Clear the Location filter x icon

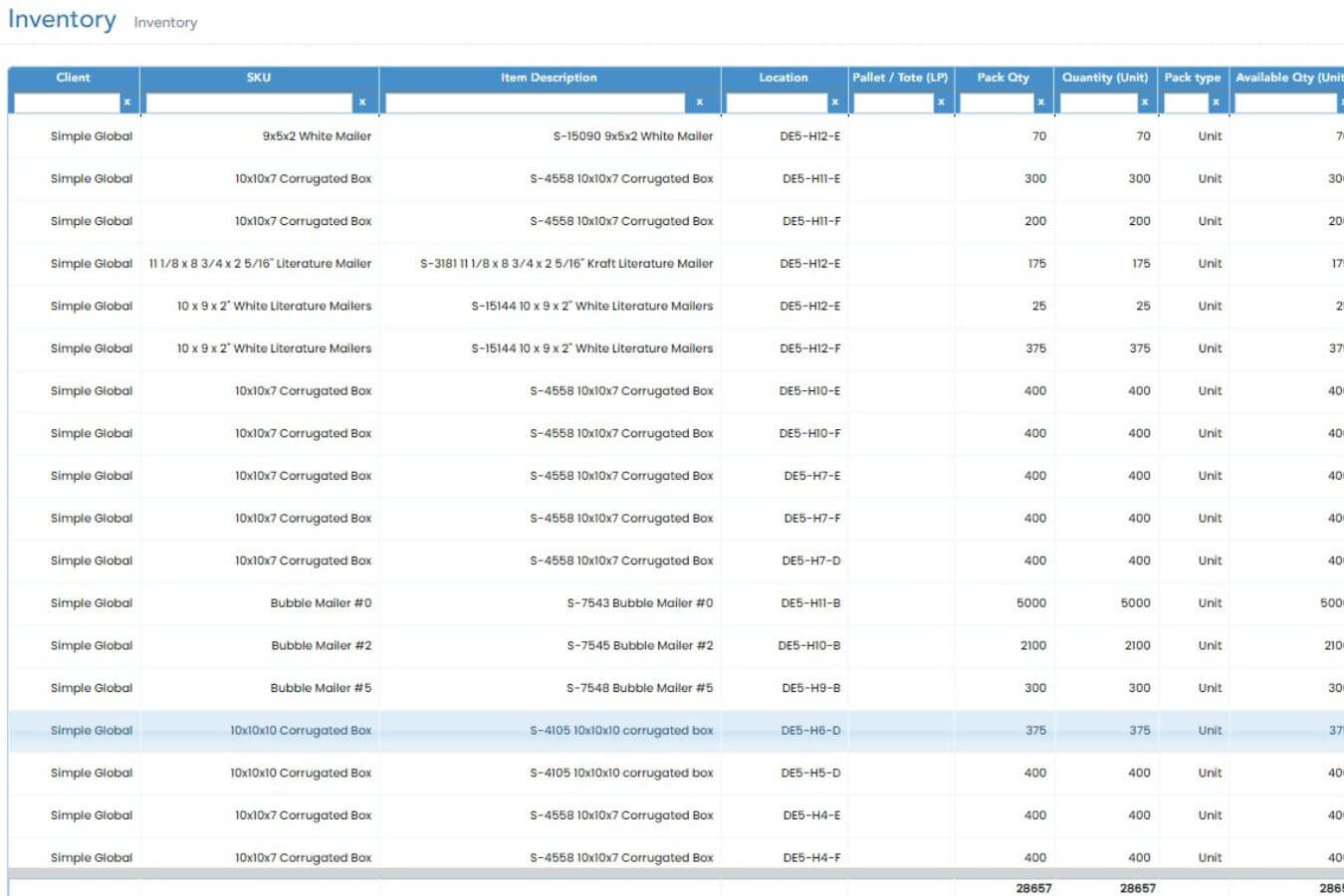click(834, 102)
